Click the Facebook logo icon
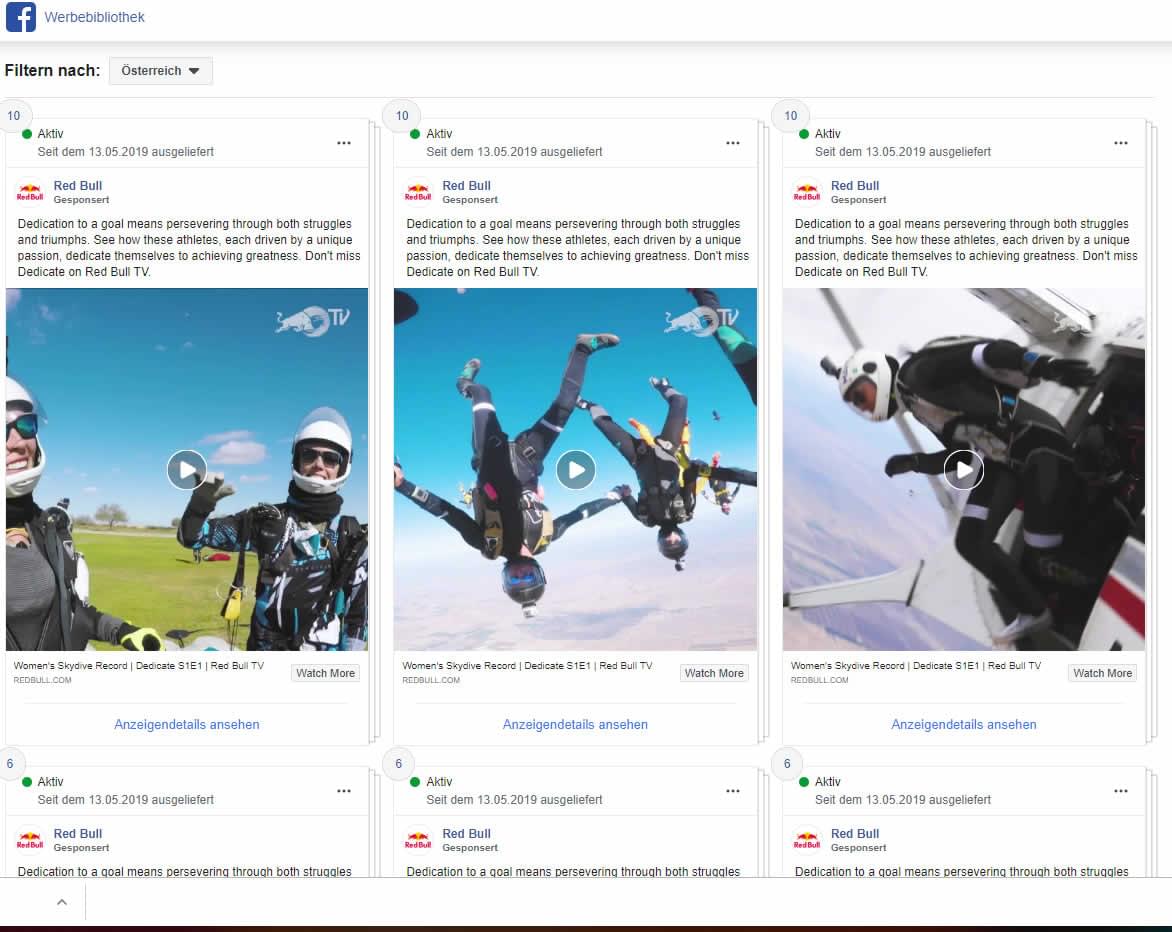 (x=21, y=16)
